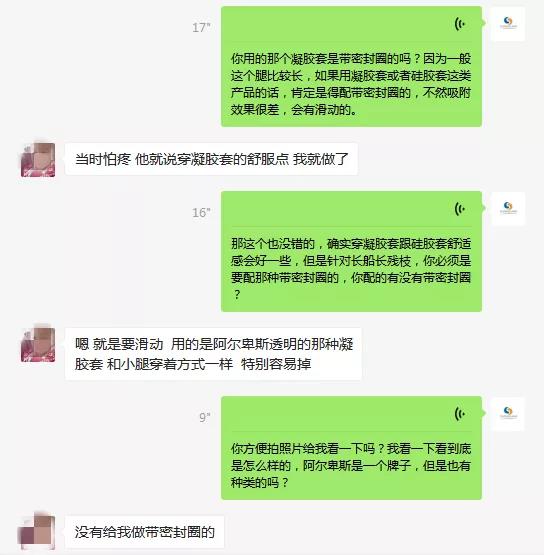
Task: Open blurred avatar next to 当时怕疼 message
Action: pyautogui.click(x=38, y=160)
